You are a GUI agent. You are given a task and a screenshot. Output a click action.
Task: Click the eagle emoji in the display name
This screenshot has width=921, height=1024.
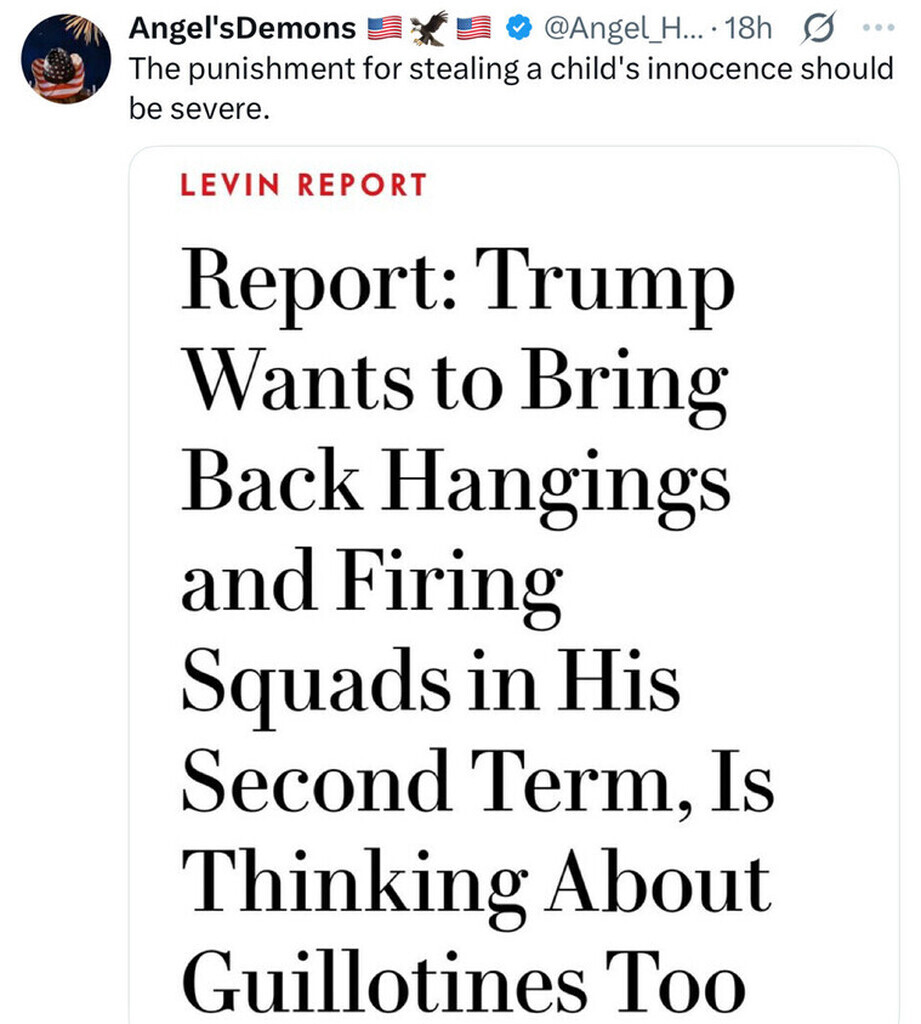pos(429,29)
